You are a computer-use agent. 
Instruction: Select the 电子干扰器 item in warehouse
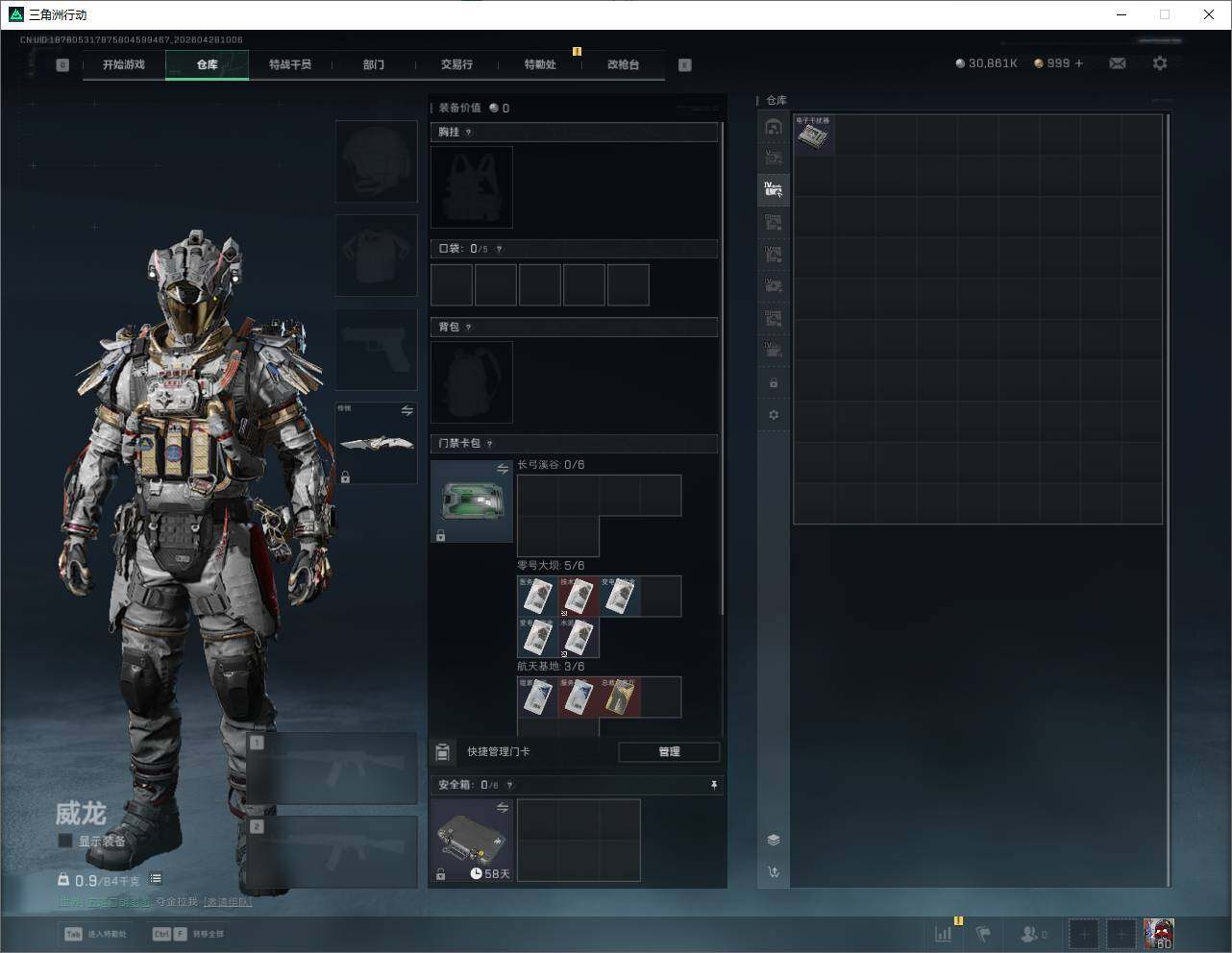814,135
